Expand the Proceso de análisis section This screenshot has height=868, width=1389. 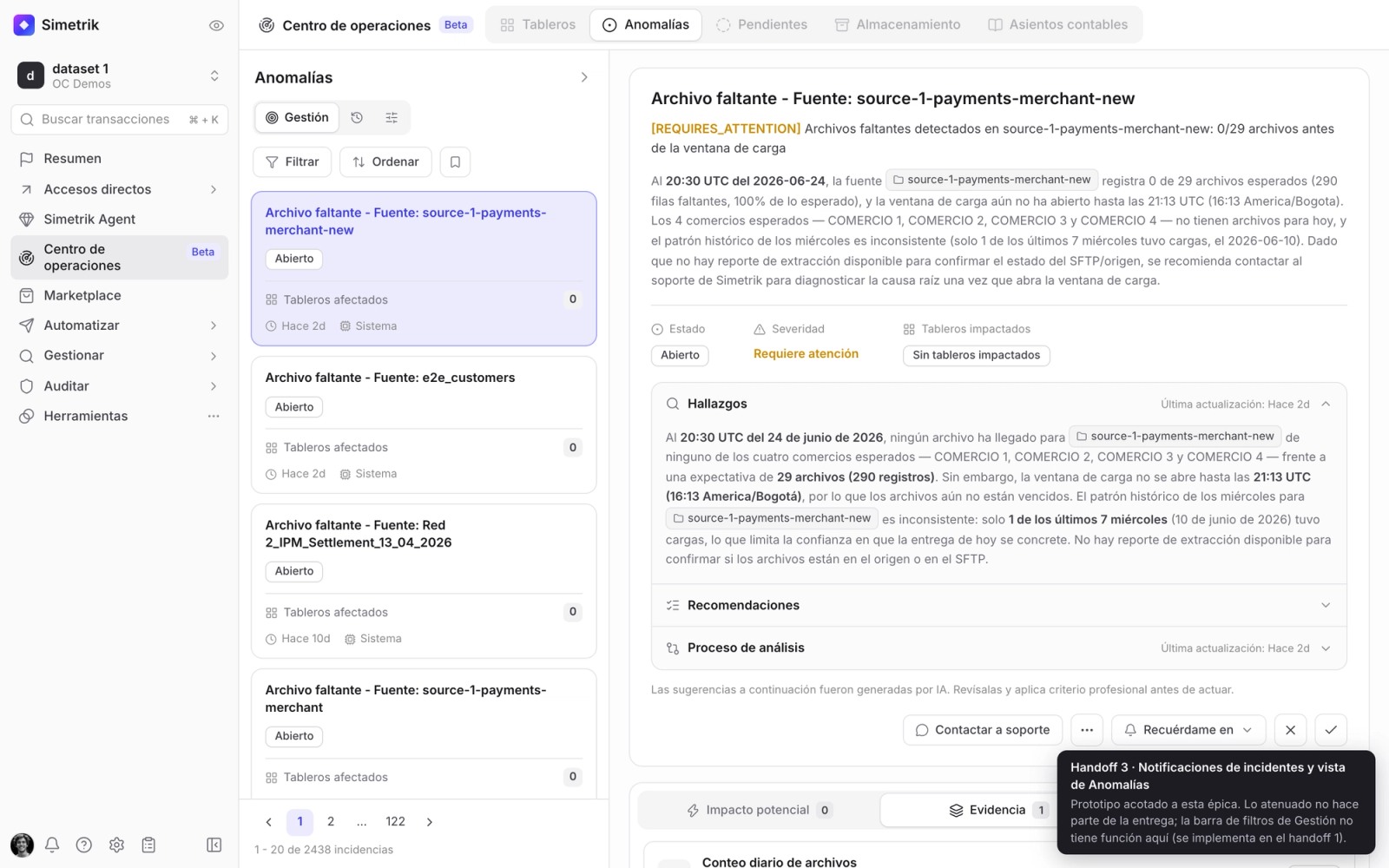pyautogui.click(x=999, y=648)
